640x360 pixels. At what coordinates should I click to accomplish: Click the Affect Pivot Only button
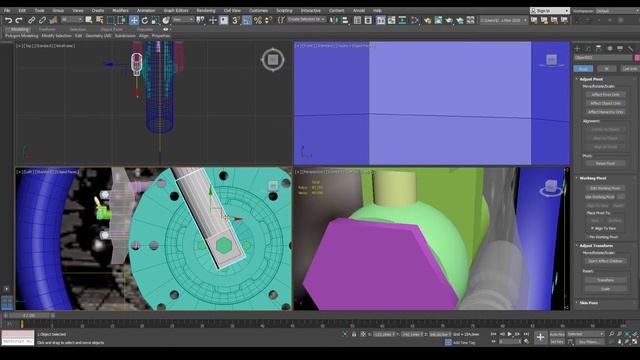pyautogui.click(x=605, y=95)
